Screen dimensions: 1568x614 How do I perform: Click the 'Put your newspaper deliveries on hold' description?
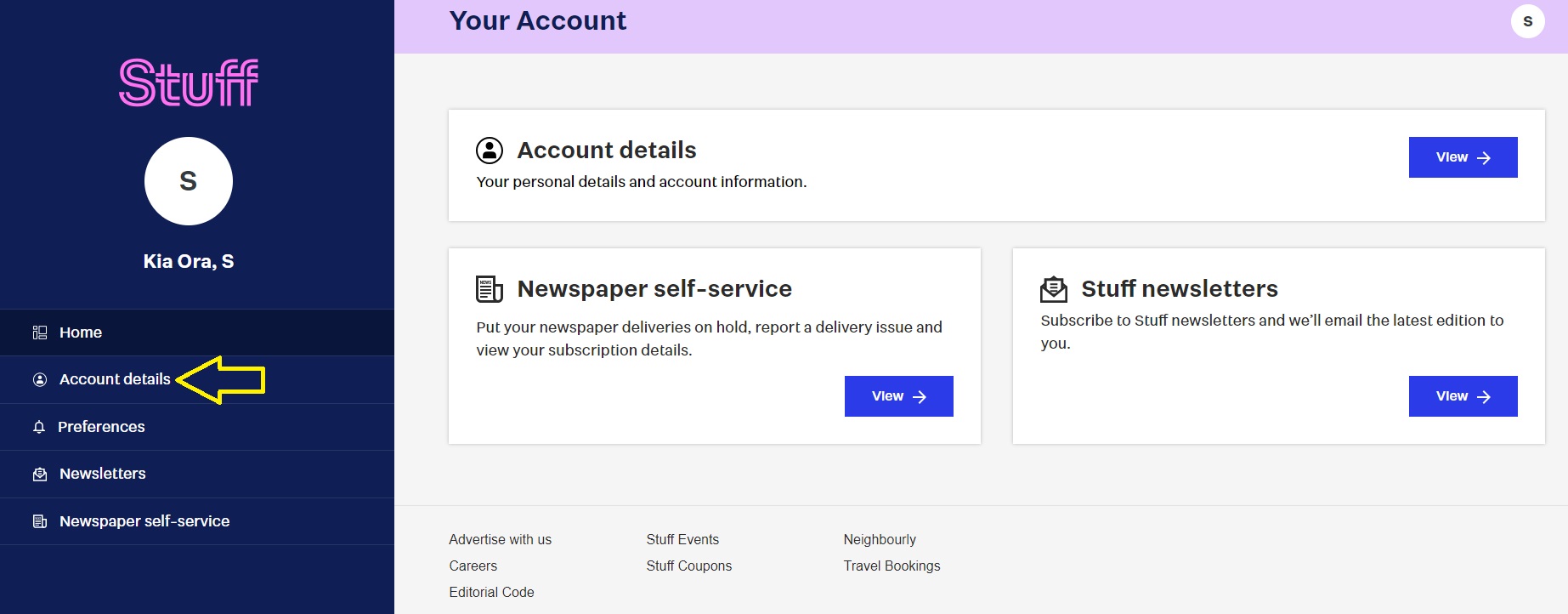click(709, 338)
